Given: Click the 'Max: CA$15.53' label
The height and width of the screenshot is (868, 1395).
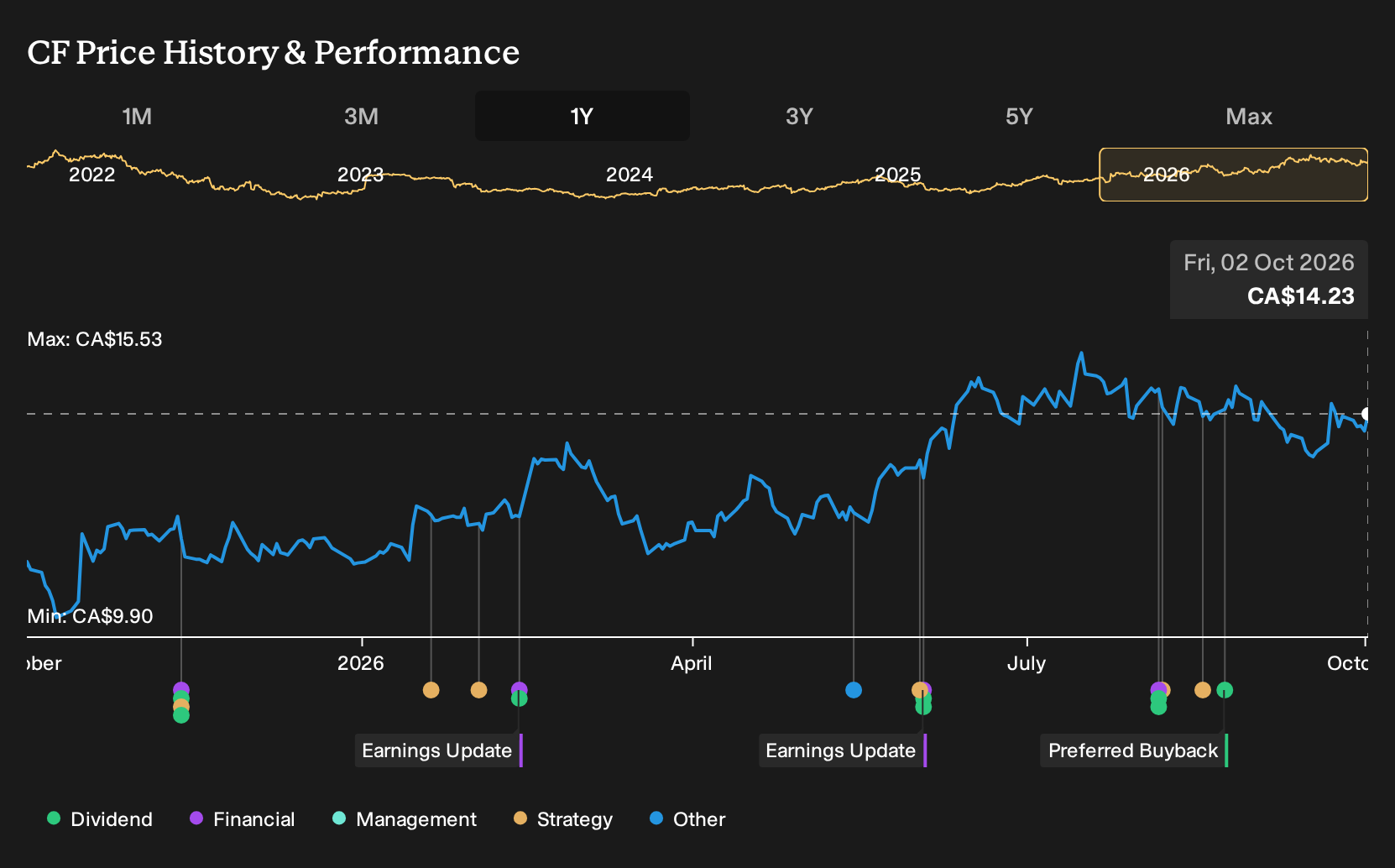Looking at the screenshot, I should click(x=95, y=339).
